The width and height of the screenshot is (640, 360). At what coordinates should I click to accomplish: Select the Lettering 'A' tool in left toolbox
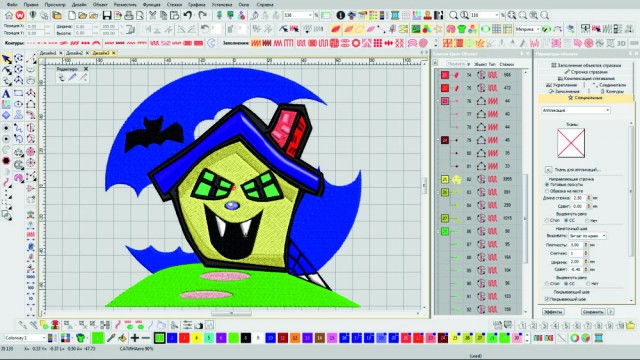[x=6, y=93]
